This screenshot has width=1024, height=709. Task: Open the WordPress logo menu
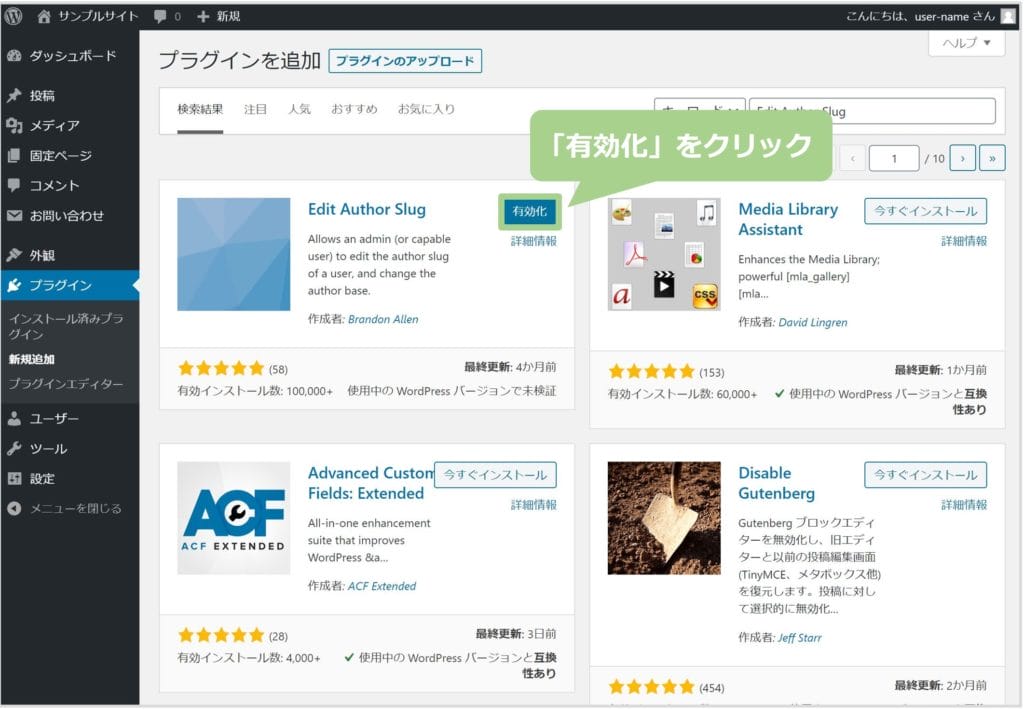(x=13, y=16)
